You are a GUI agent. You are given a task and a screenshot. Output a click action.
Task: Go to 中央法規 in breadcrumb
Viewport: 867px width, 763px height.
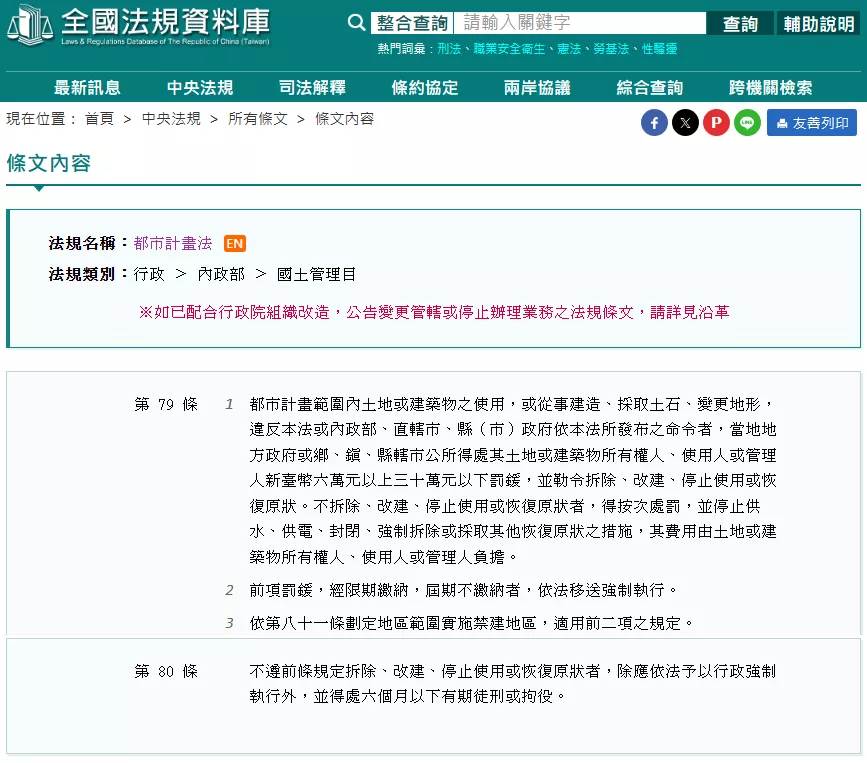(171, 119)
